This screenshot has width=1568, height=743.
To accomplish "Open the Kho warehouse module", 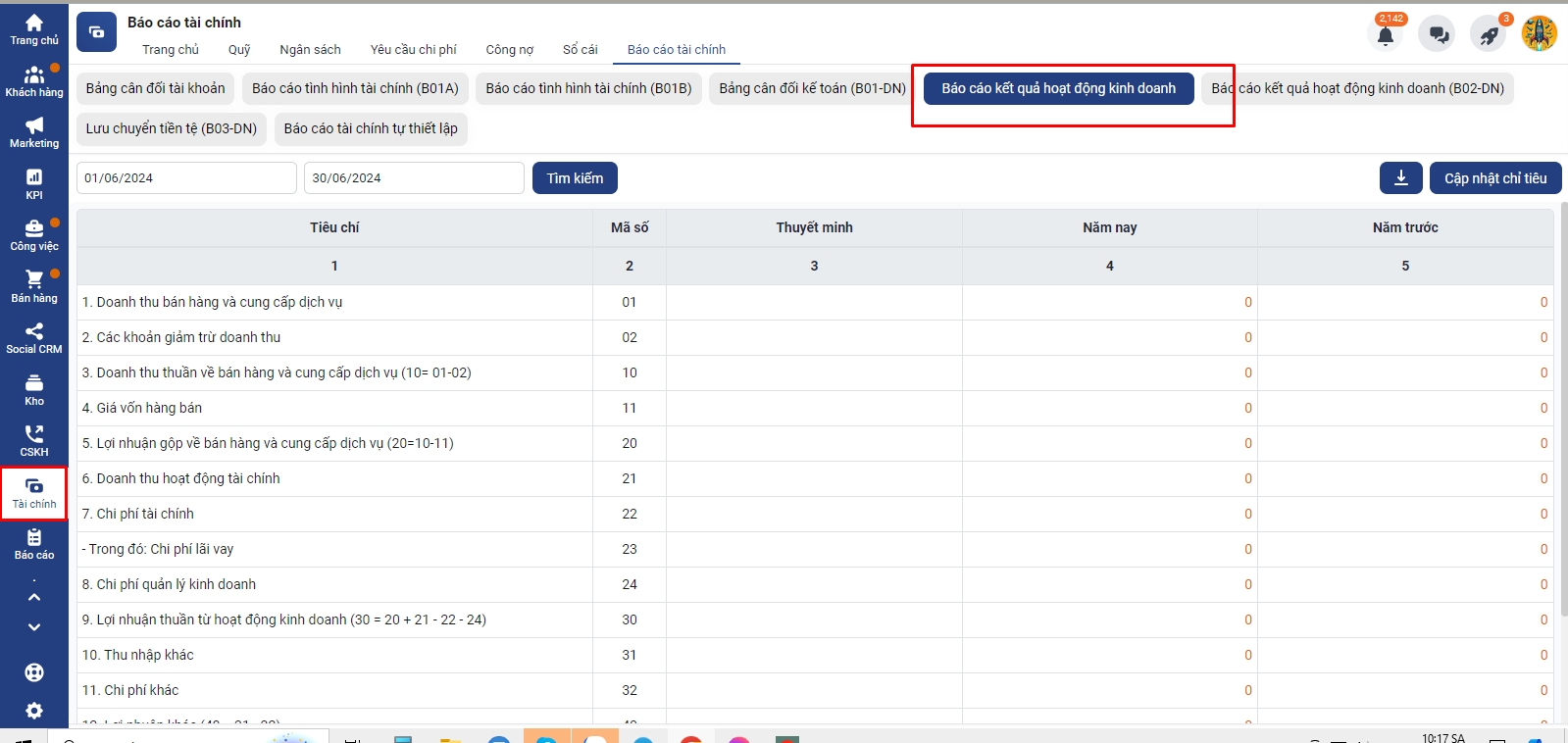I will pyautogui.click(x=34, y=389).
